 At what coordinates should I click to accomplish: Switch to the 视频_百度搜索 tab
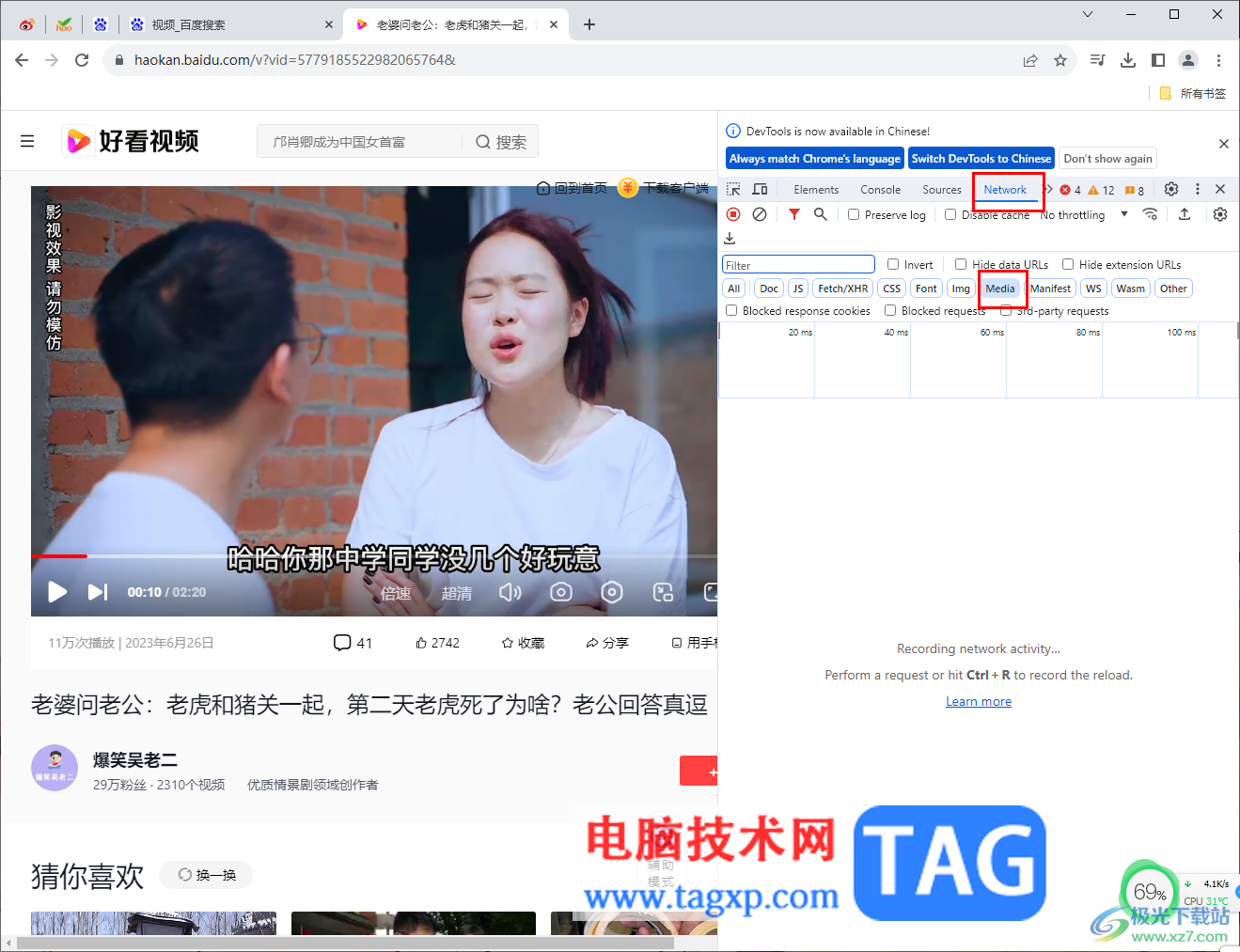[x=229, y=24]
